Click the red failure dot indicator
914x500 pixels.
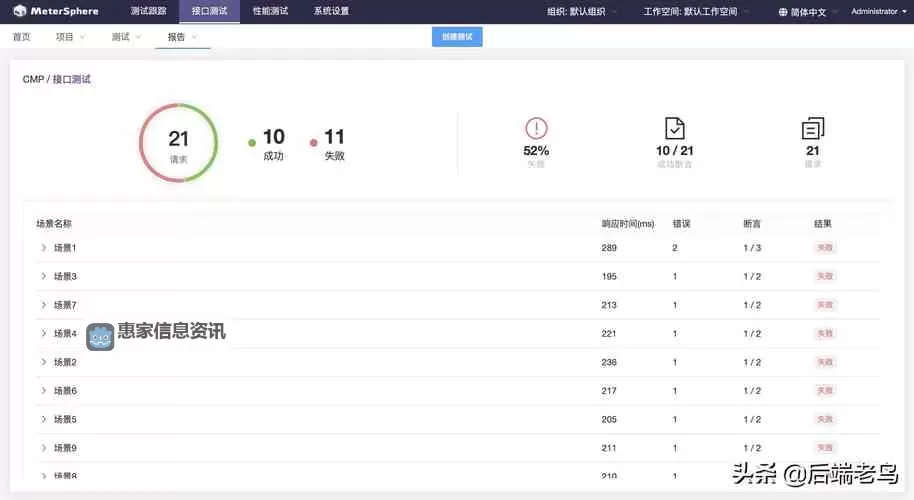tap(314, 143)
